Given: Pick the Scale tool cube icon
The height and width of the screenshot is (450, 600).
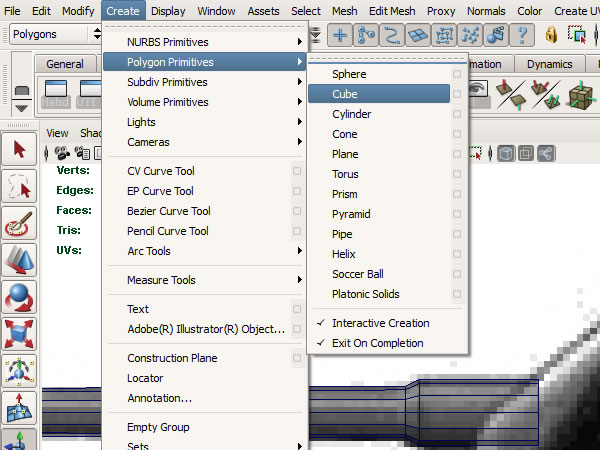Looking at the screenshot, I should click(x=19, y=334).
